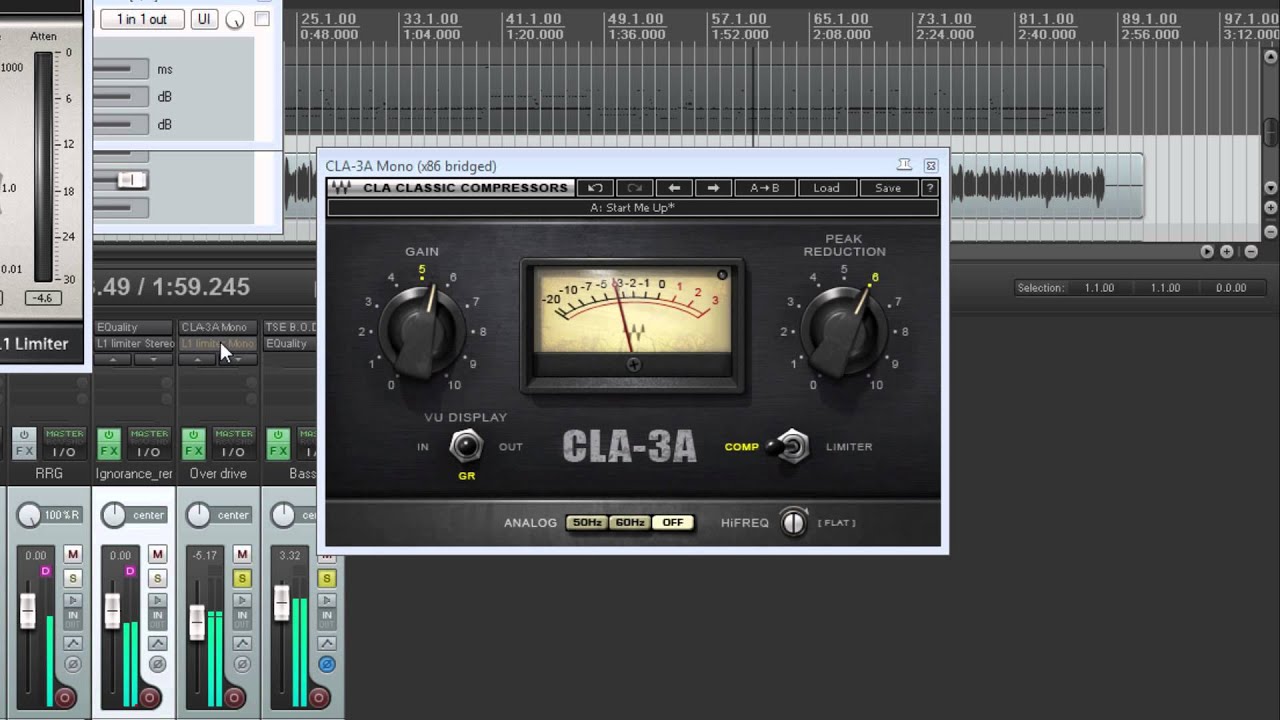Solo the RRG track

pos(73,578)
